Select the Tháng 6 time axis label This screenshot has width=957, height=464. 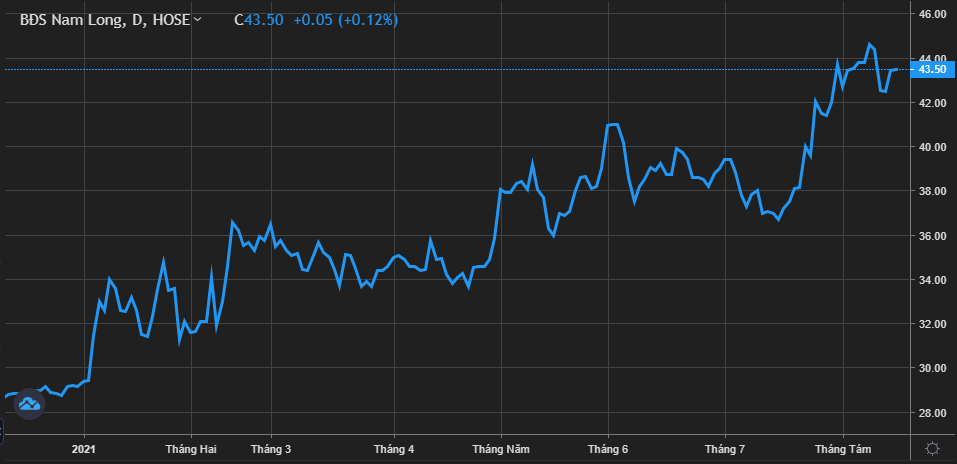point(608,449)
